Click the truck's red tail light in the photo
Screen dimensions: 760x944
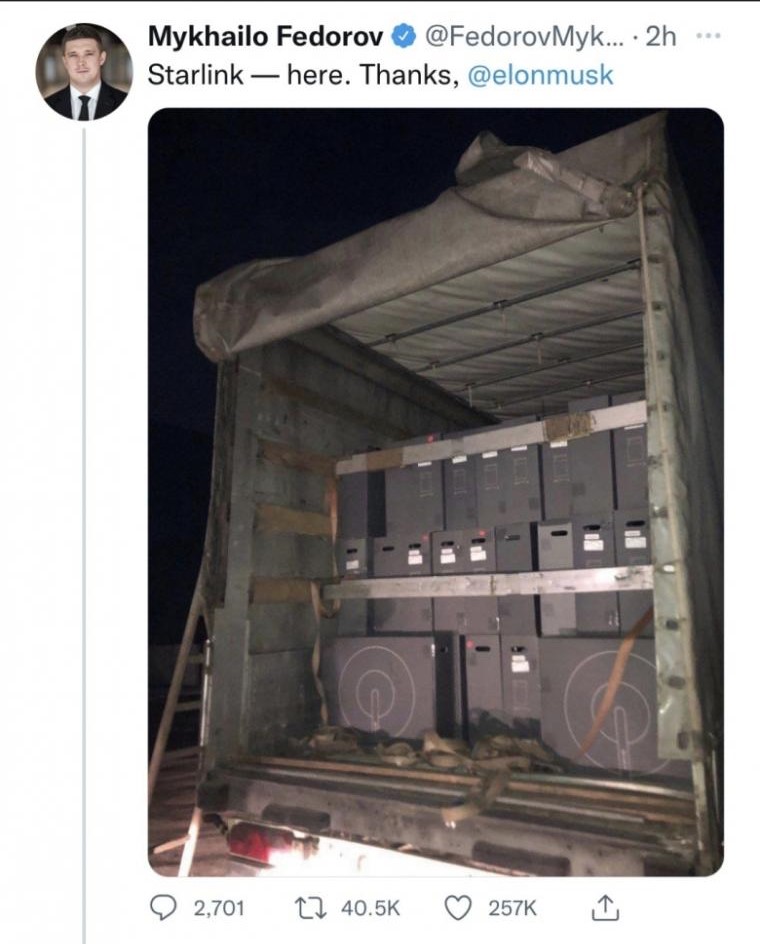[x=253, y=842]
